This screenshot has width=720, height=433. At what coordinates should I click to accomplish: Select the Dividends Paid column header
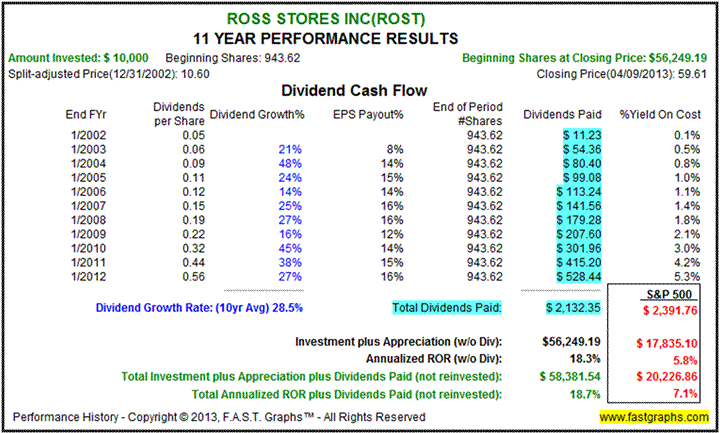coord(562,114)
